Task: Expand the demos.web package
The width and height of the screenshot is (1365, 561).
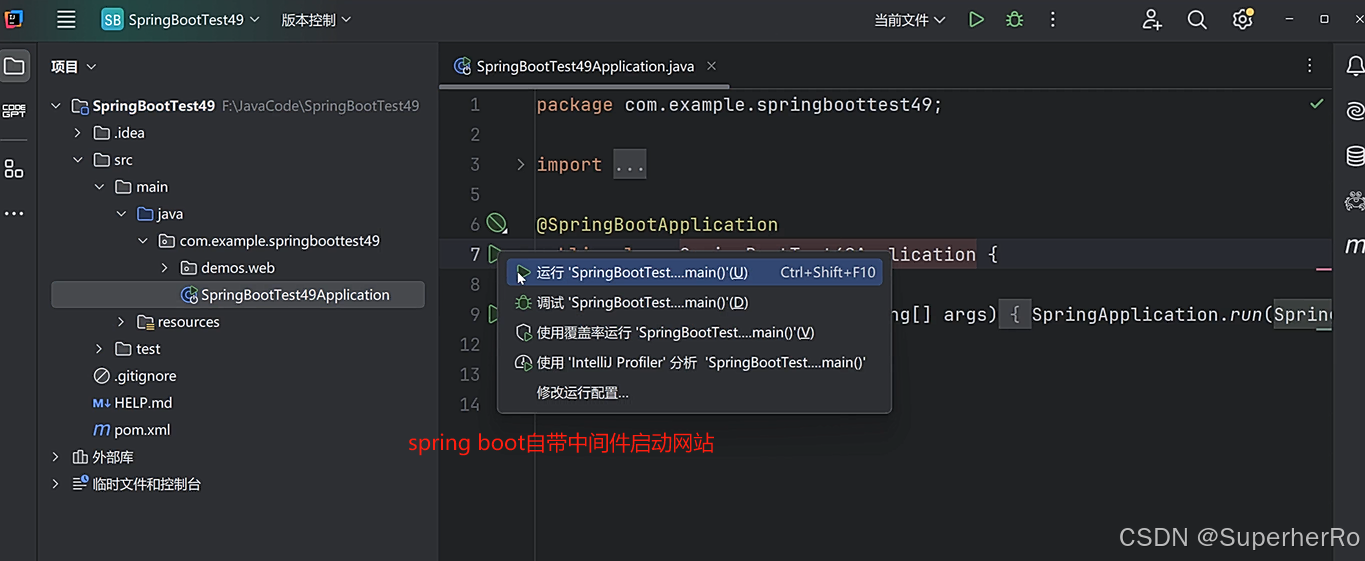Action: tap(165, 268)
